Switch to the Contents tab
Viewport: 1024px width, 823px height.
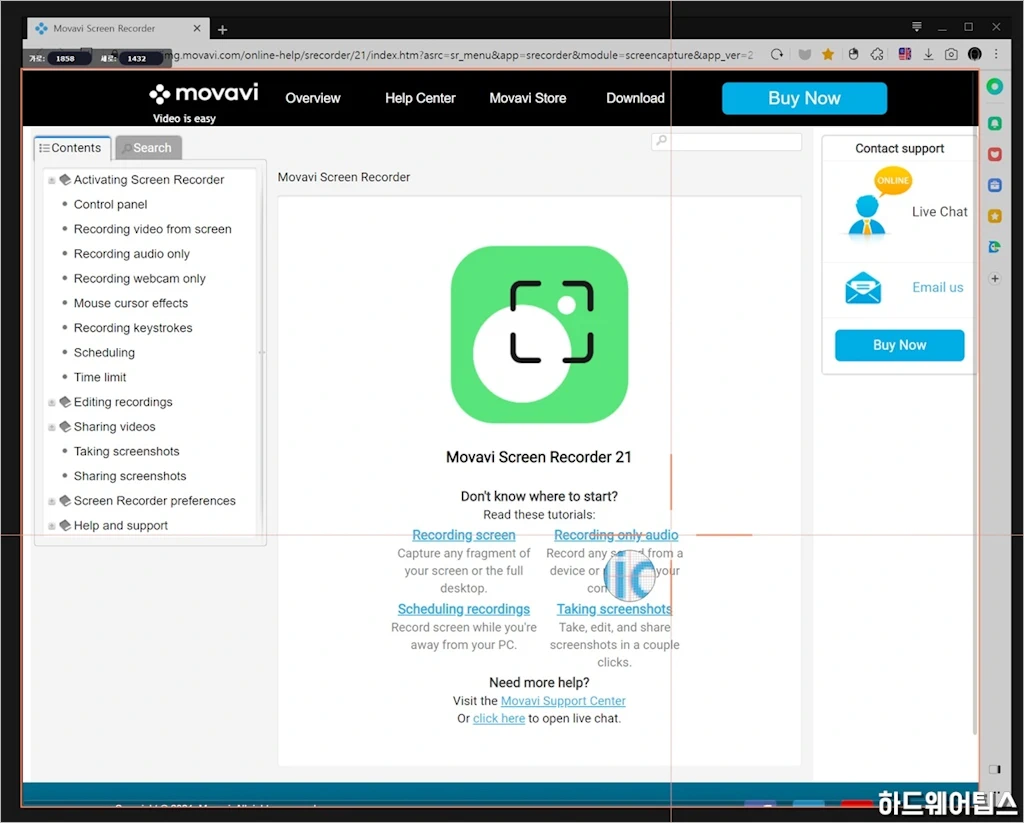pyautogui.click(x=71, y=148)
